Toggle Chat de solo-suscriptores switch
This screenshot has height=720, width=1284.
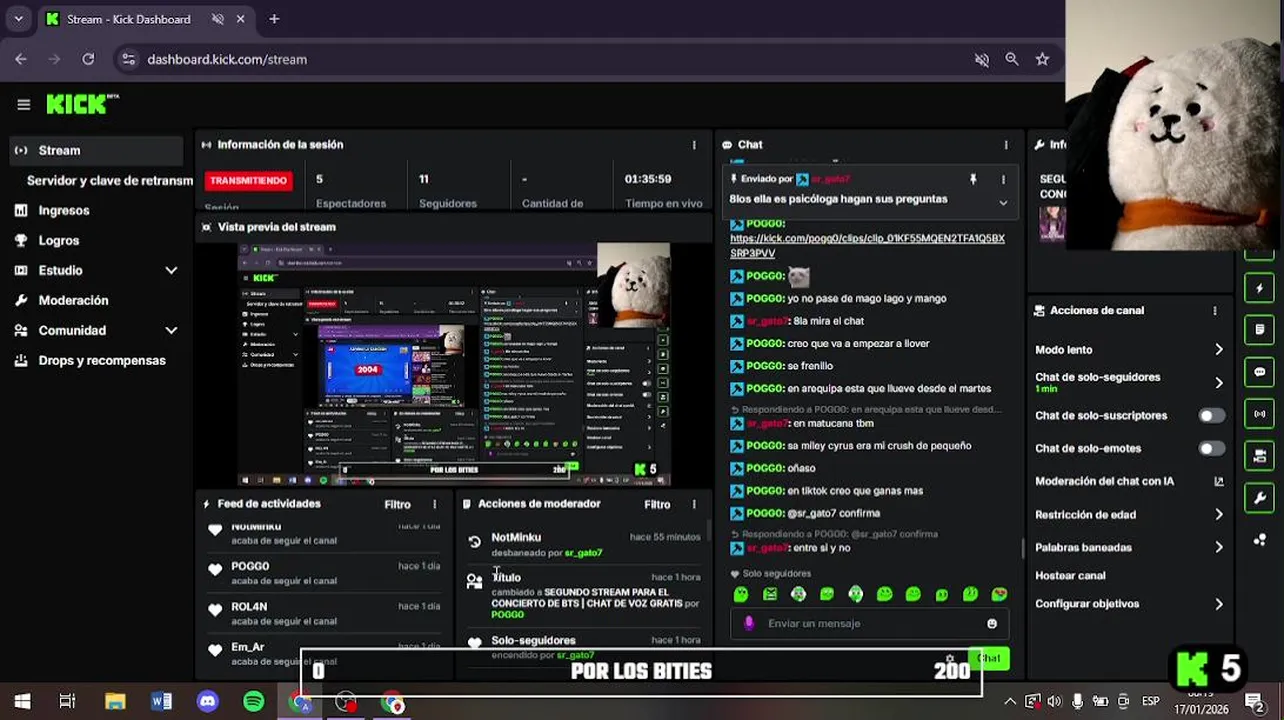pos(1211,415)
